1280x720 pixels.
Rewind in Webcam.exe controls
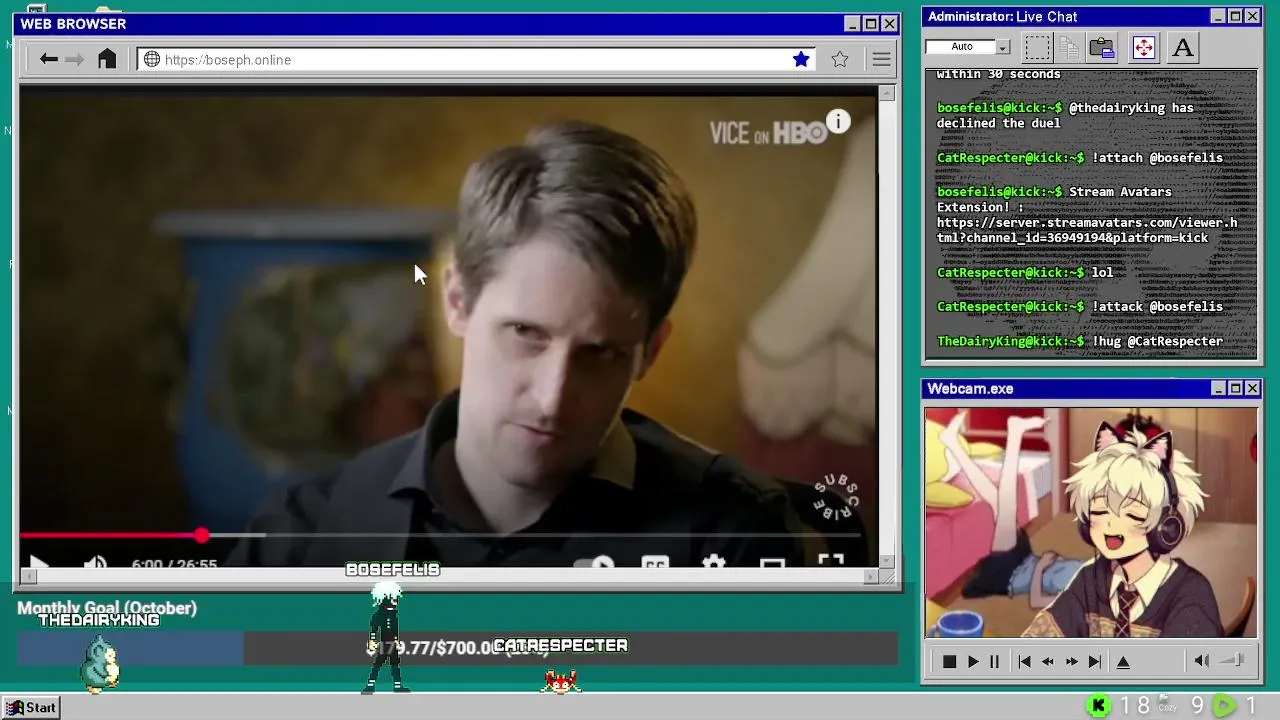coord(1047,661)
